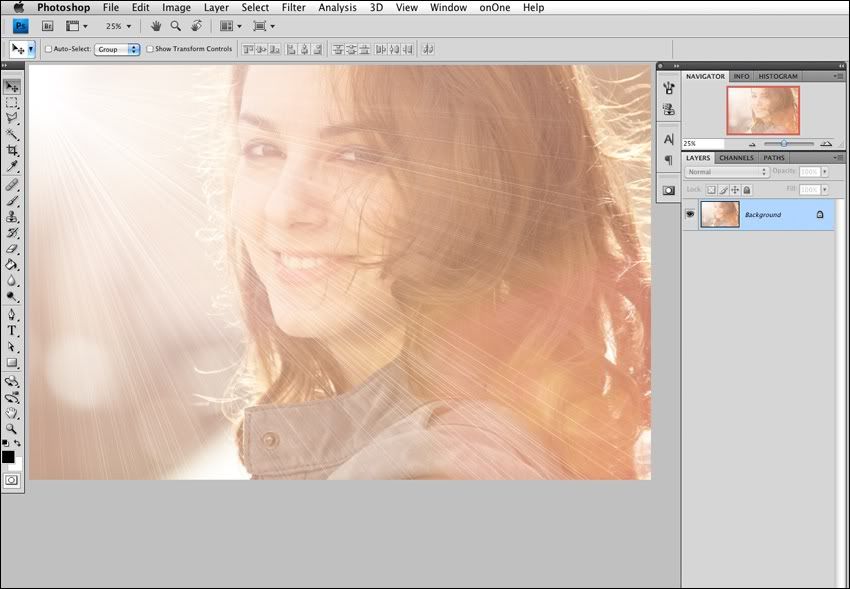Switch to the Paths tab
Screen dimensions: 850x589
coord(774,158)
